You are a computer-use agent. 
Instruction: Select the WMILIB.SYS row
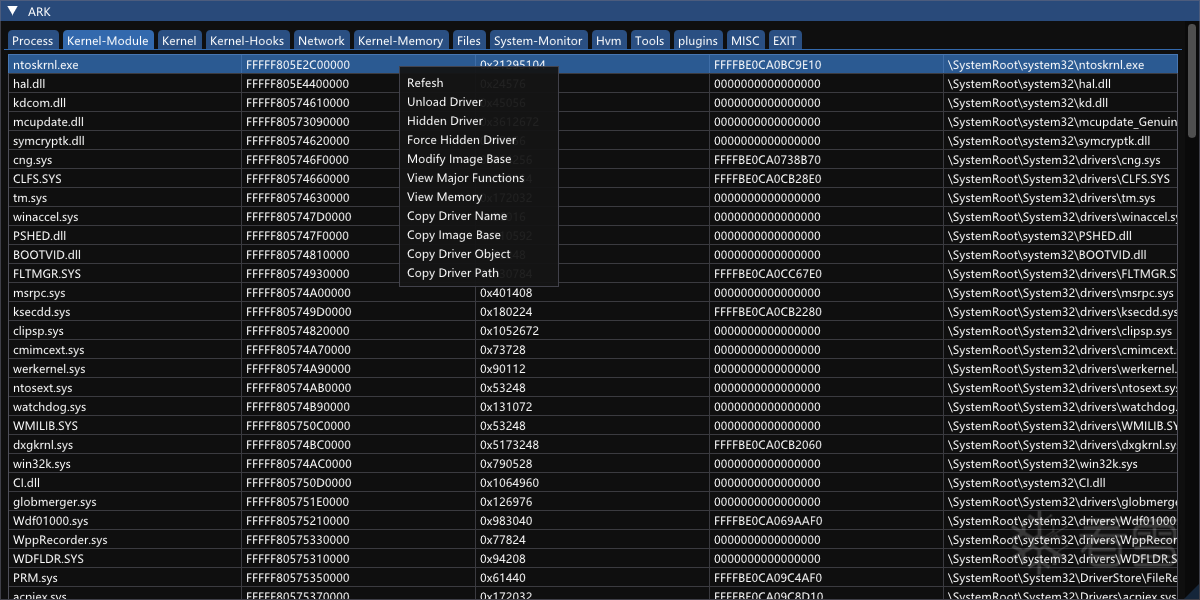pos(592,425)
